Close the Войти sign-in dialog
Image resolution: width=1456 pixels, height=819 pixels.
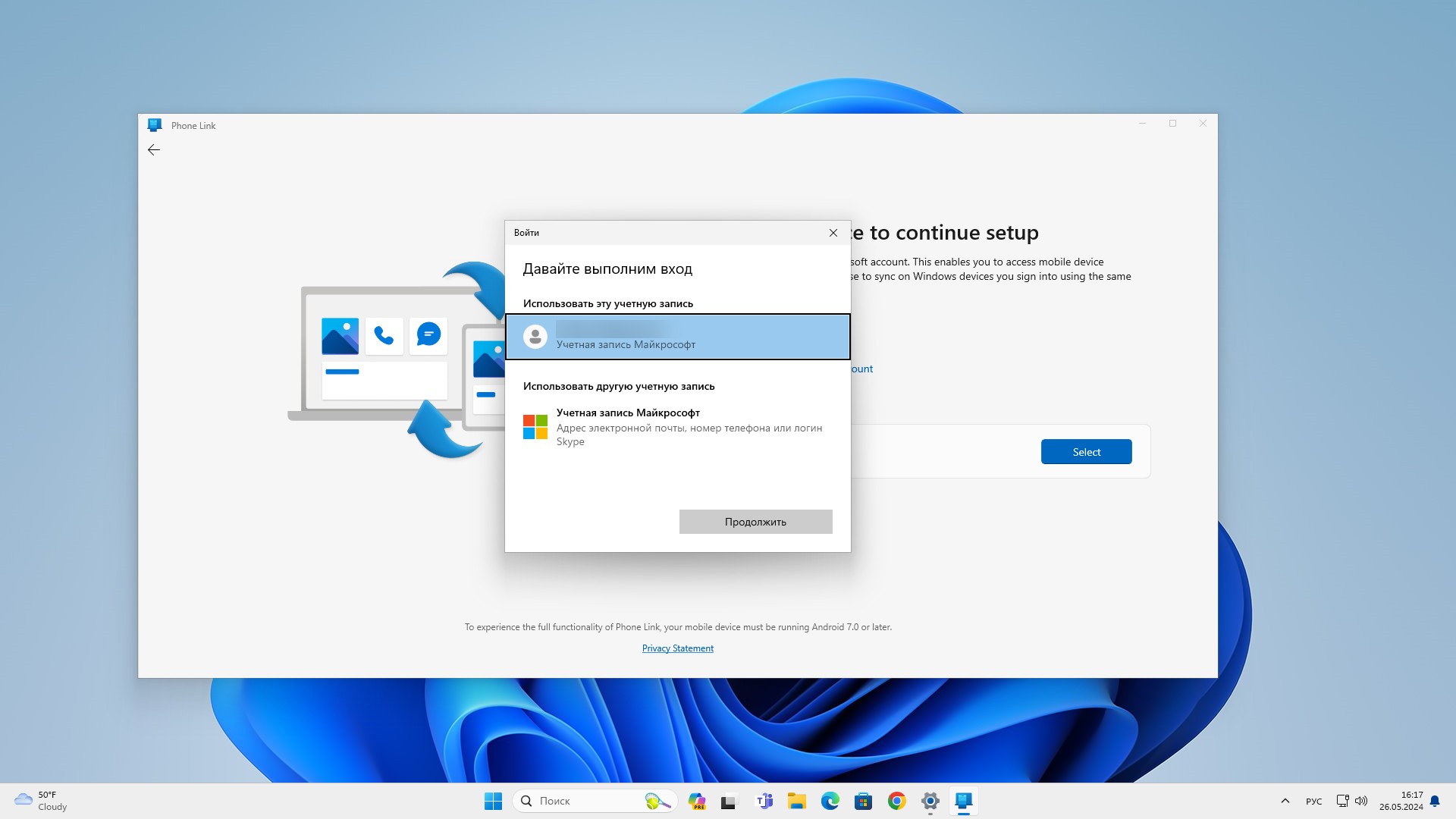[833, 232]
